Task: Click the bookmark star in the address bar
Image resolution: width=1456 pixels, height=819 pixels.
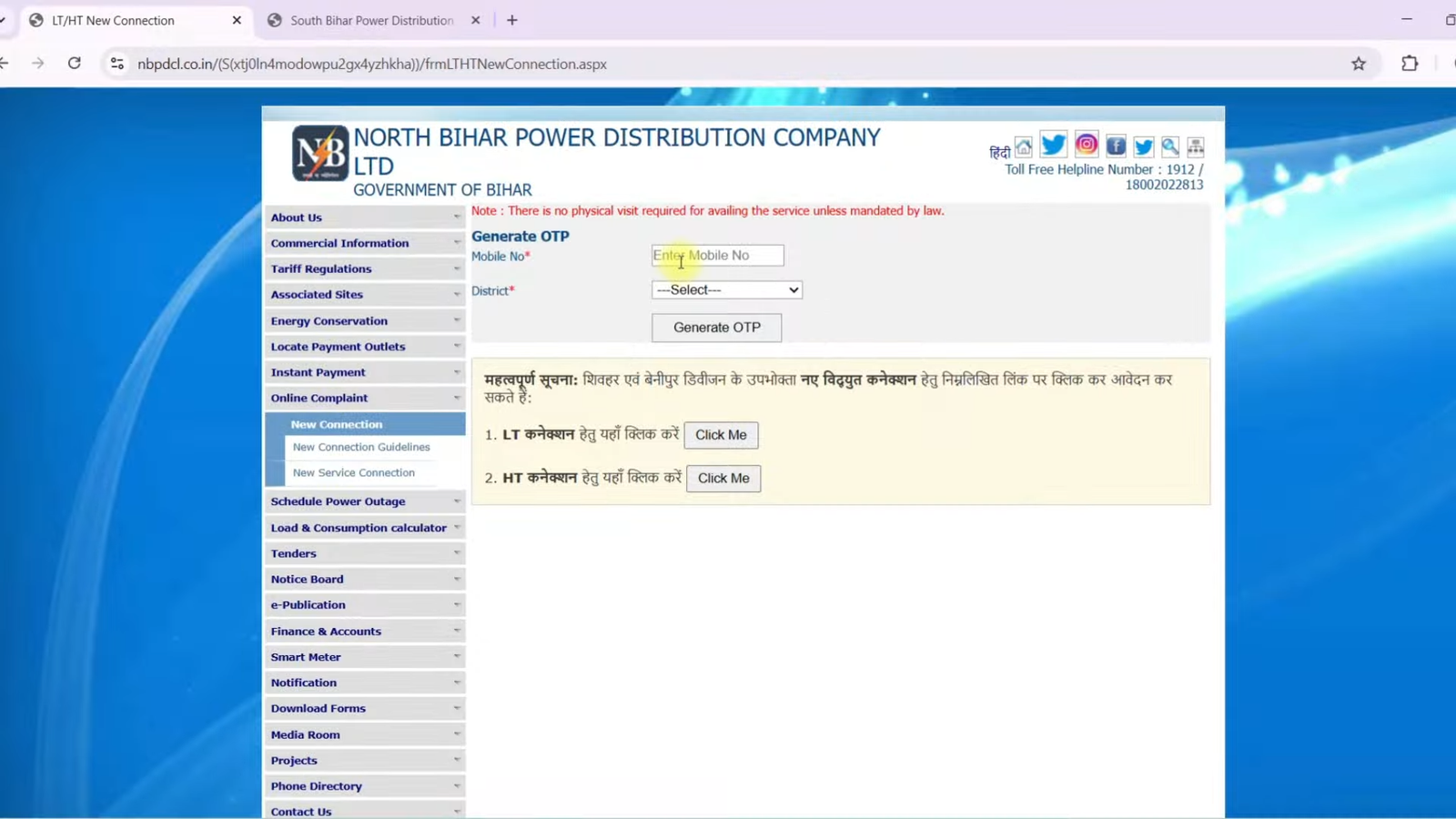Action: (1358, 63)
